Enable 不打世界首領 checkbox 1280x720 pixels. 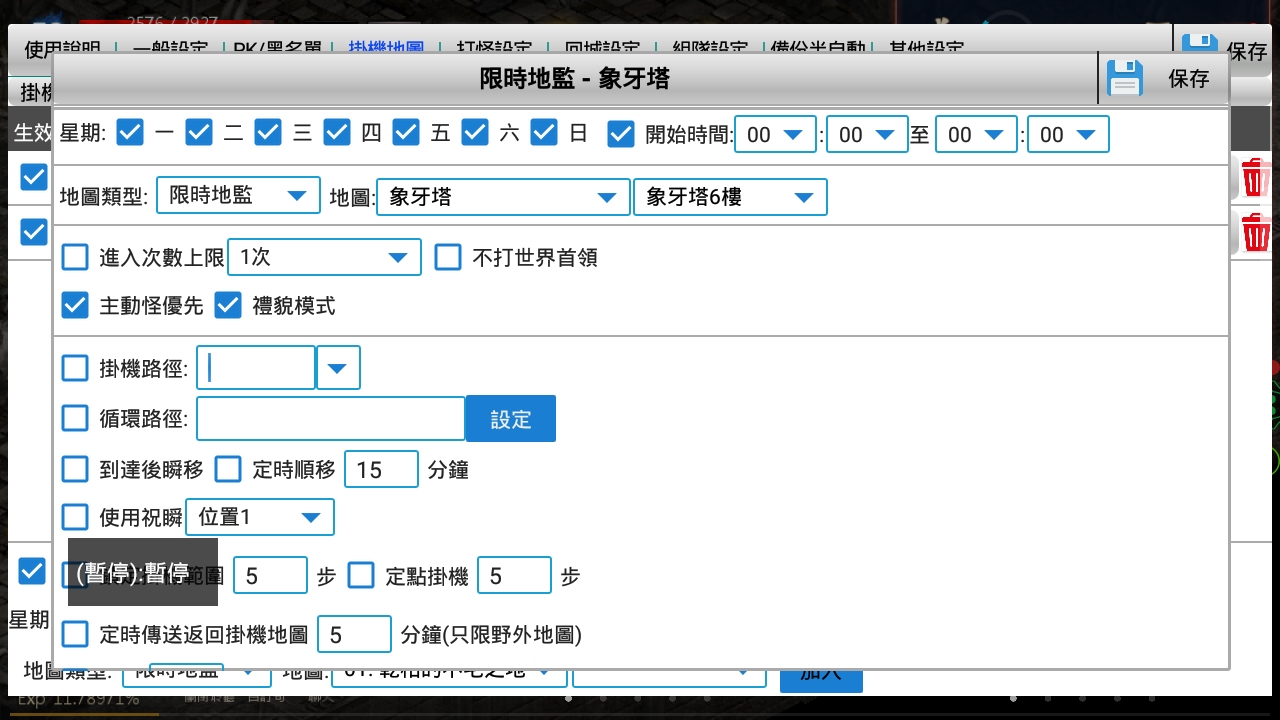(x=448, y=257)
